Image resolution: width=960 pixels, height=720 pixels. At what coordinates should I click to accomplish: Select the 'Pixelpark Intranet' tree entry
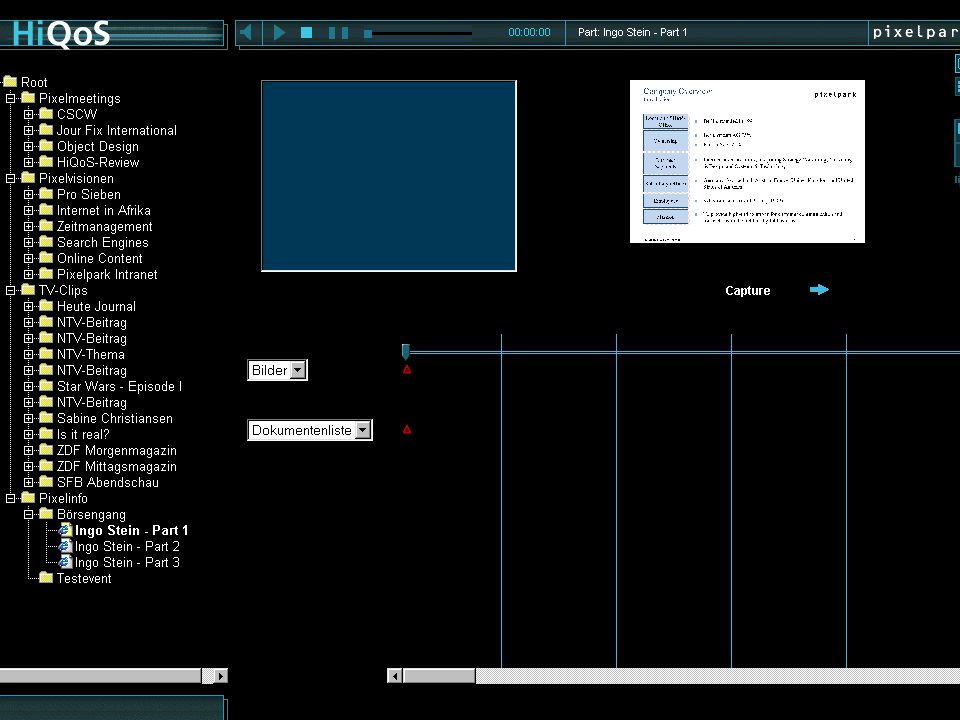107,274
